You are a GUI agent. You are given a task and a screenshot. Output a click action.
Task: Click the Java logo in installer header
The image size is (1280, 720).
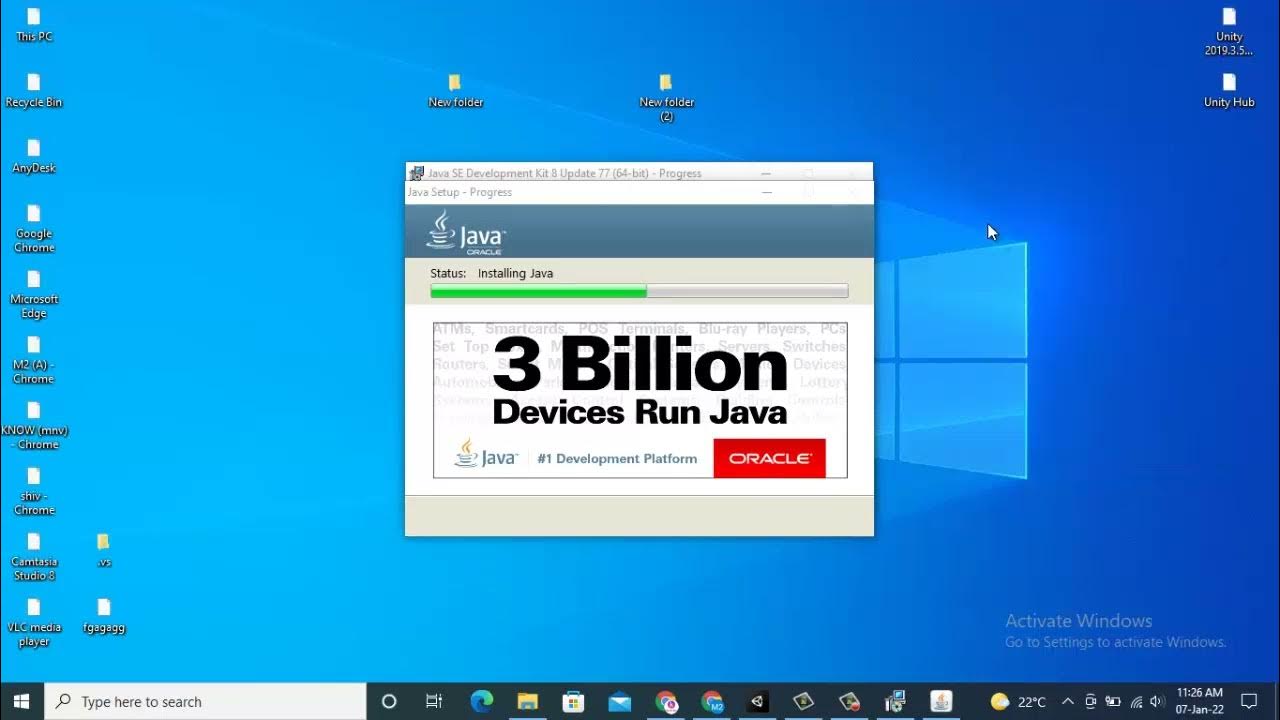[465, 232]
